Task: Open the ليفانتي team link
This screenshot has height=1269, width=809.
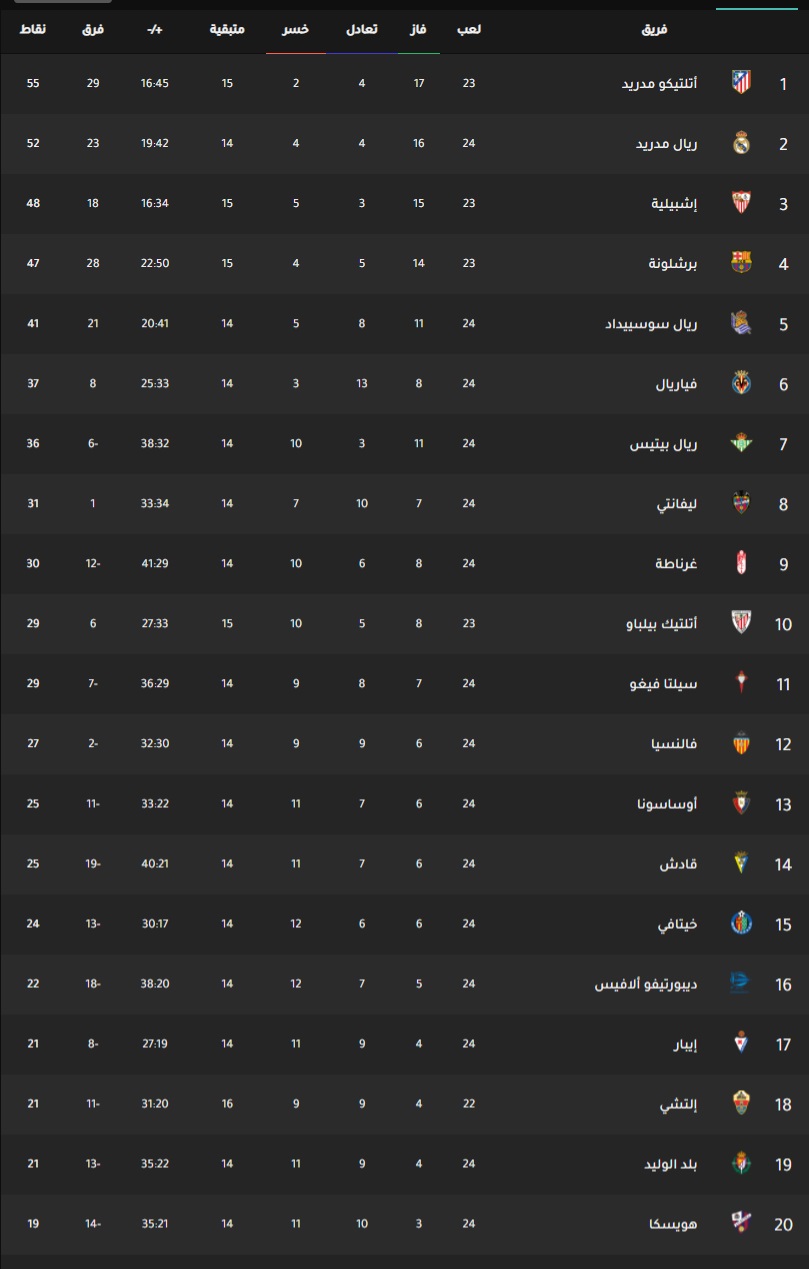Action: [677, 503]
